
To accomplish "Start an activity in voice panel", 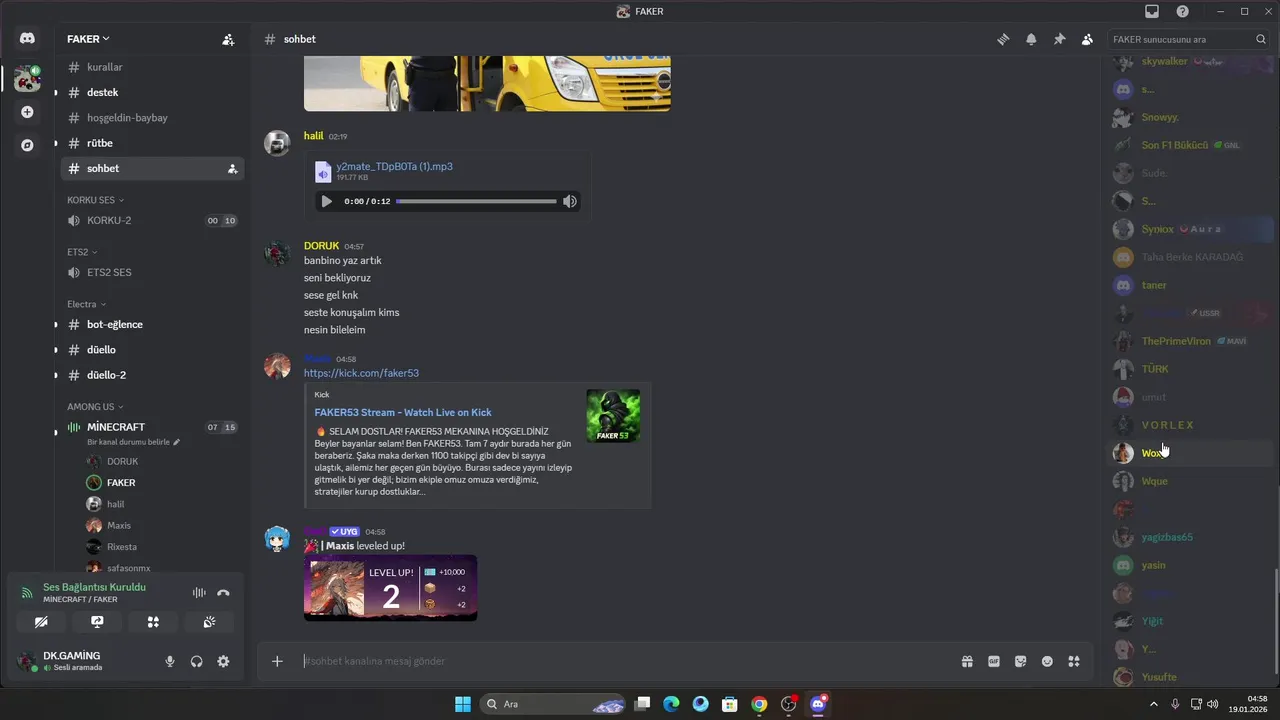I will pos(153,621).
